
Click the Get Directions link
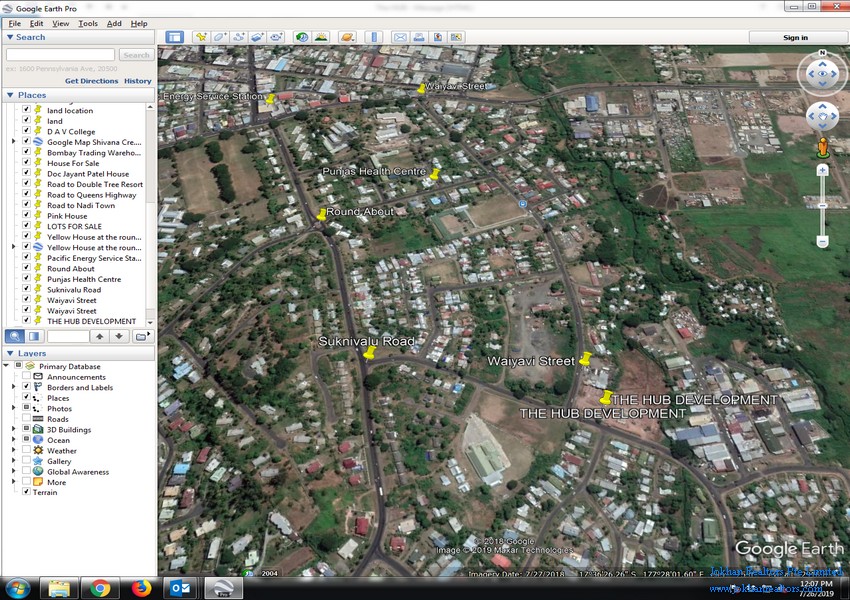pyautogui.click(x=91, y=81)
